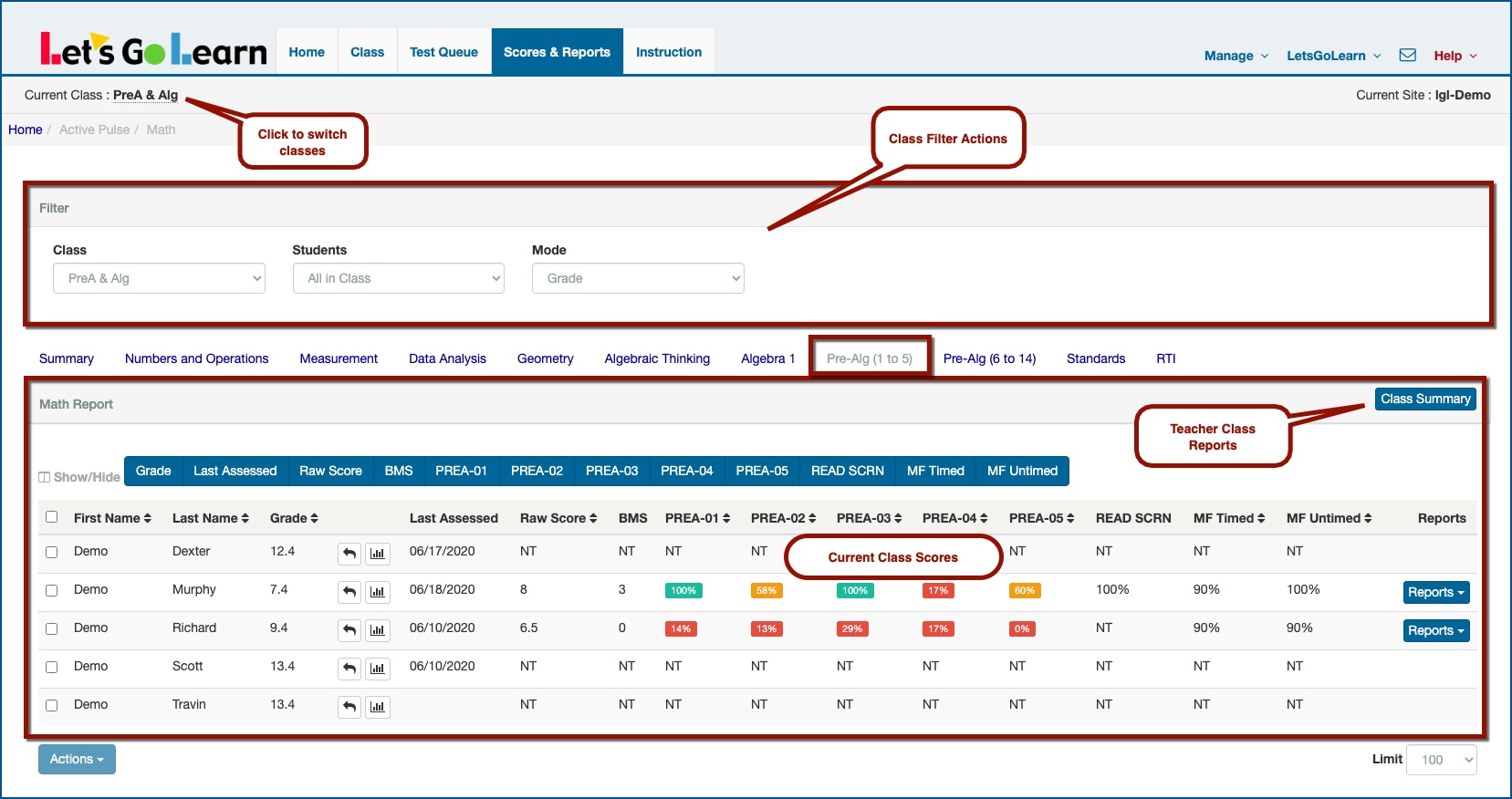Image resolution: width=1512 pixels, height=799 pixels.
Task: Click the undo arrow icon for Murphy
Action: pyautogui.click(x=349, y=592)
